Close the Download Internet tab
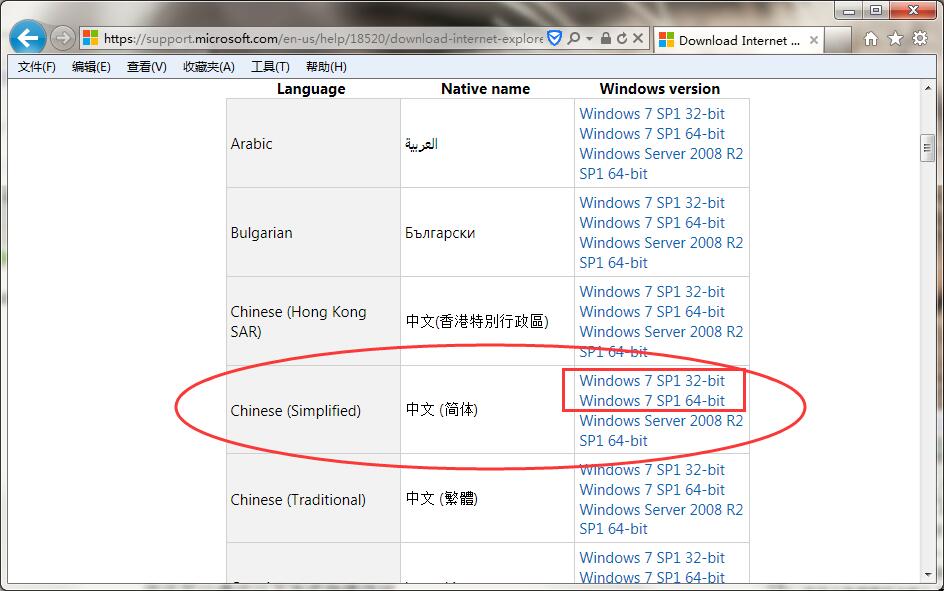 click(x=813, y=40)
